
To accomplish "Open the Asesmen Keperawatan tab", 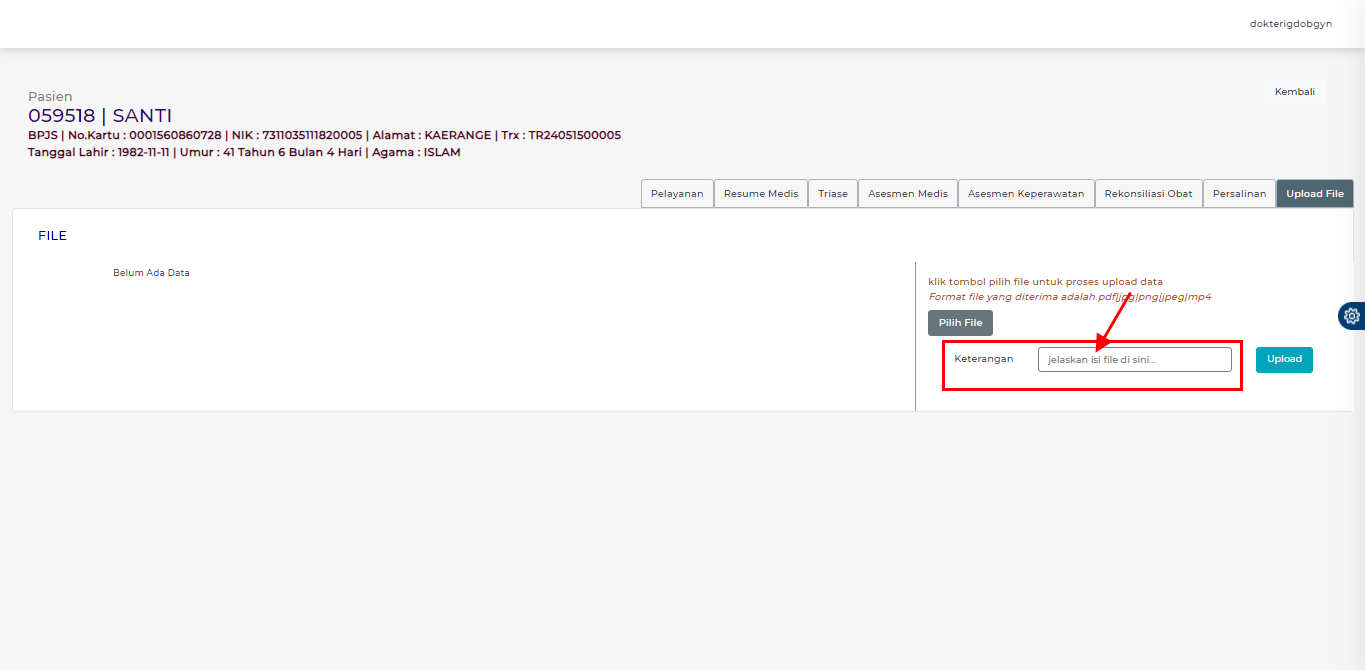I will coord(1025,194).
